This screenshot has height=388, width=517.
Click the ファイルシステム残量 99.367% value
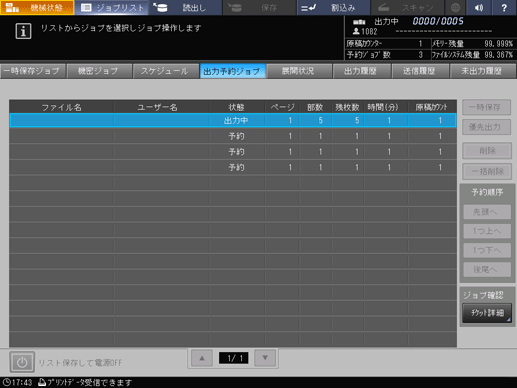click(x=499, y=55)
